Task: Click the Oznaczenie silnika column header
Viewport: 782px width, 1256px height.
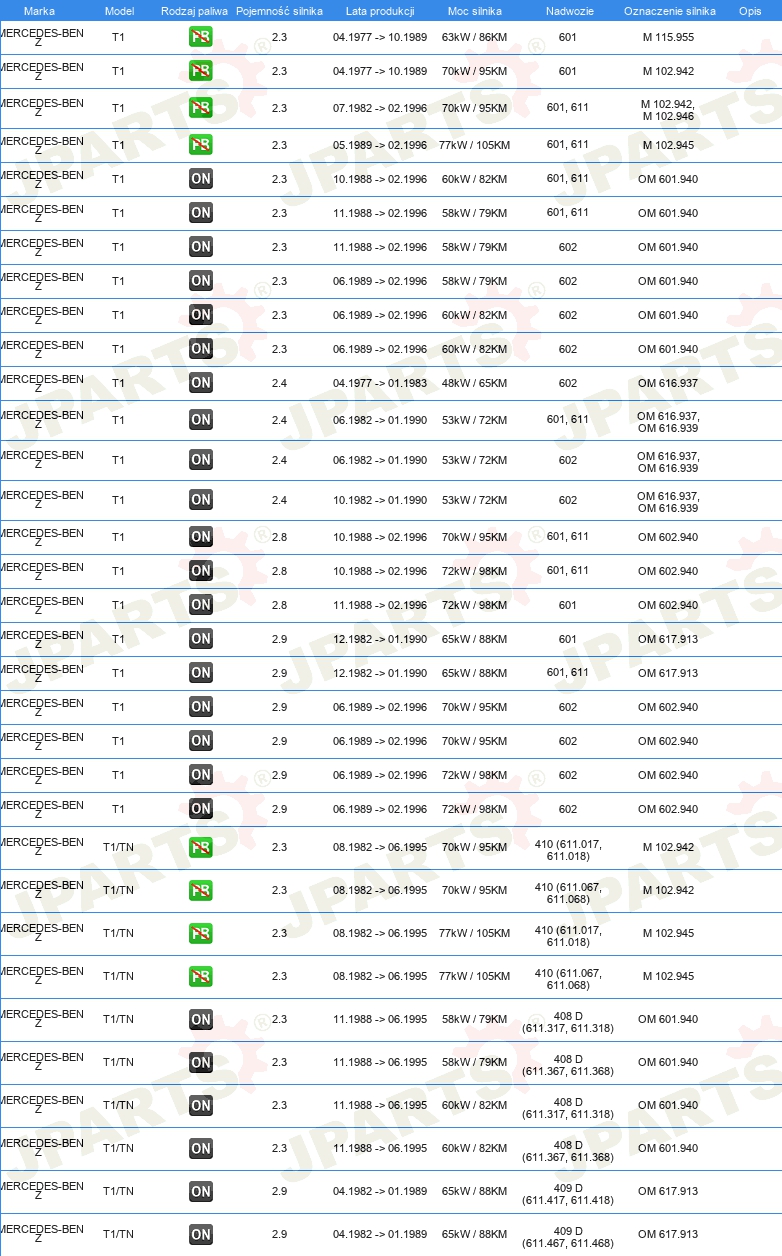Action: 670,10
